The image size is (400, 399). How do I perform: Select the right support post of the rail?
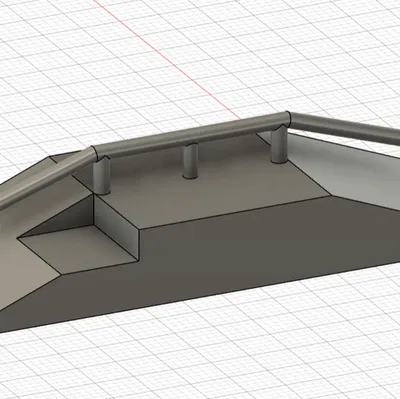click(279, 145)
